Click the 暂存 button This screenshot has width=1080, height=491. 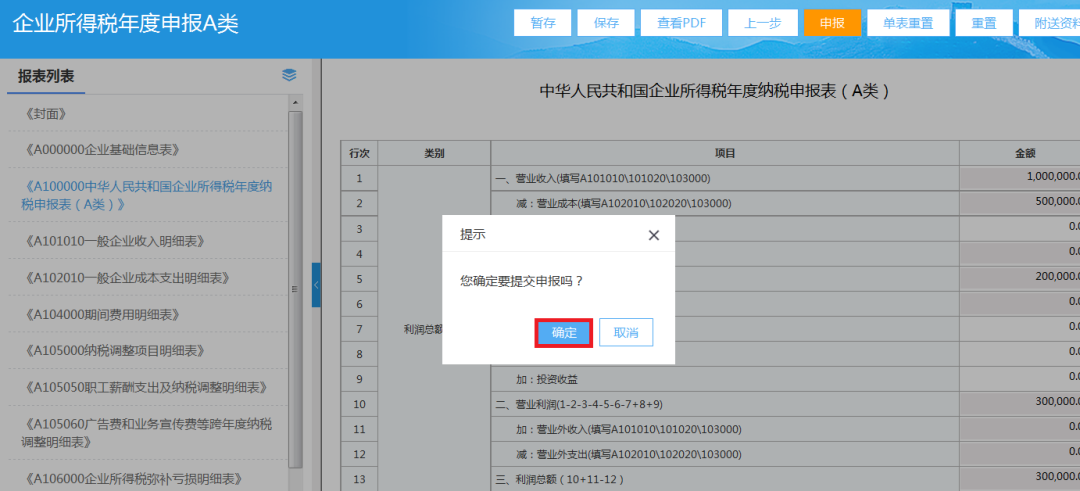pos(543,23)
